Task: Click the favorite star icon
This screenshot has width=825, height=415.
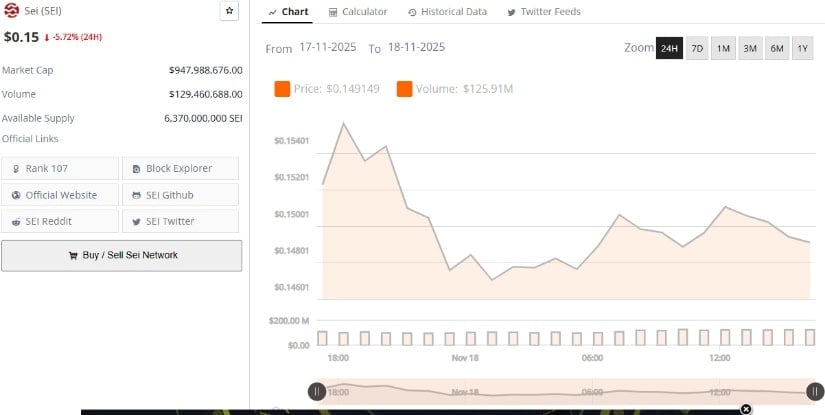Action: 229,11
